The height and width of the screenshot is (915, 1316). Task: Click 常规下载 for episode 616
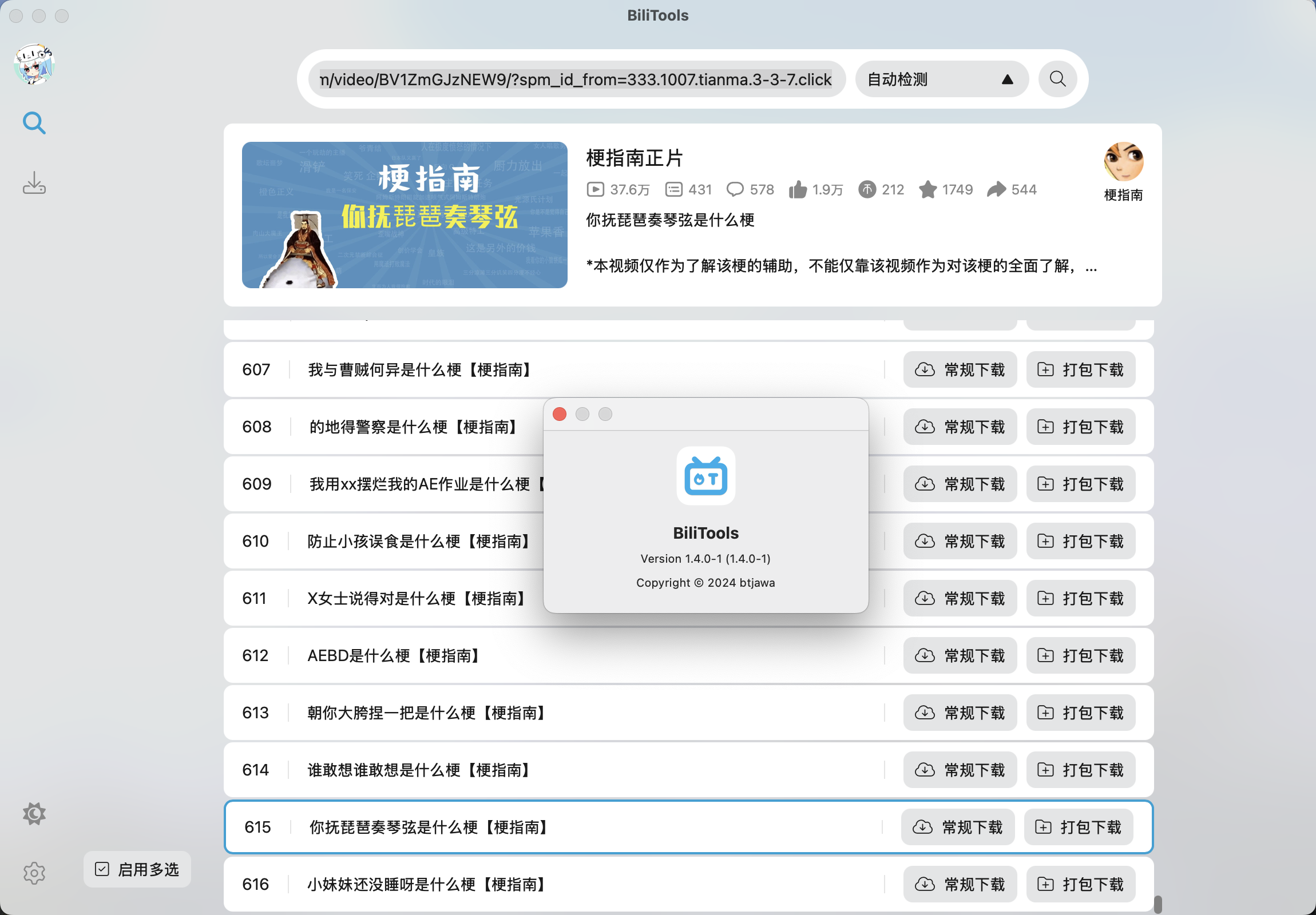960,885
